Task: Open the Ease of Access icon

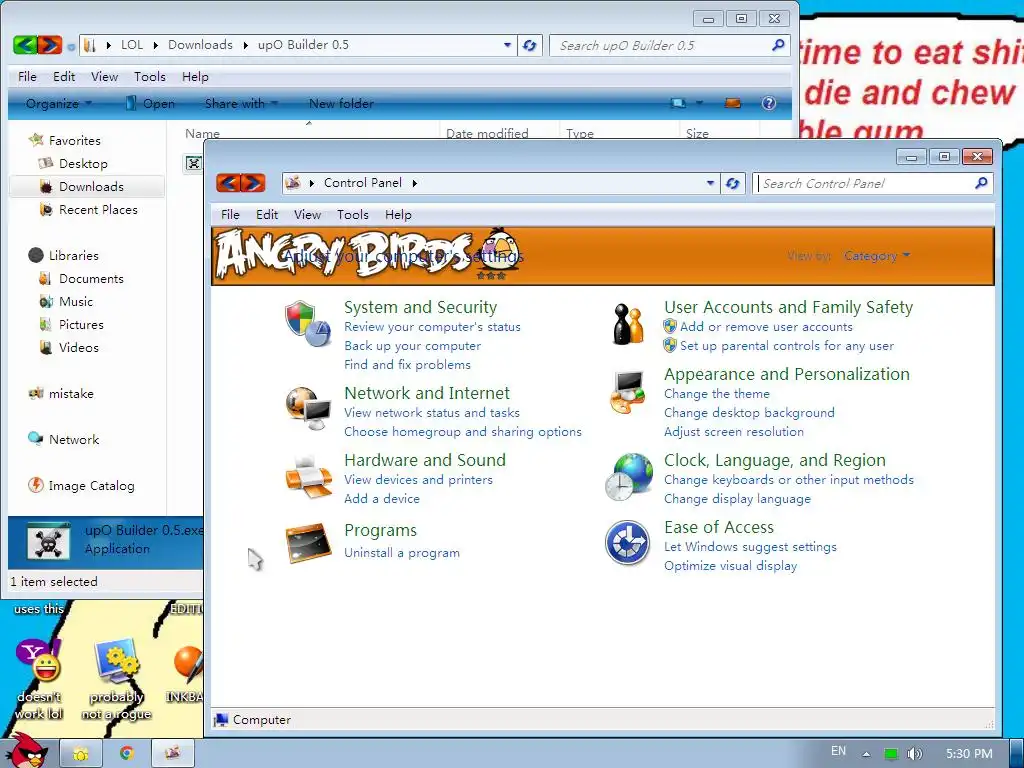Action: [x=628, y=543]
